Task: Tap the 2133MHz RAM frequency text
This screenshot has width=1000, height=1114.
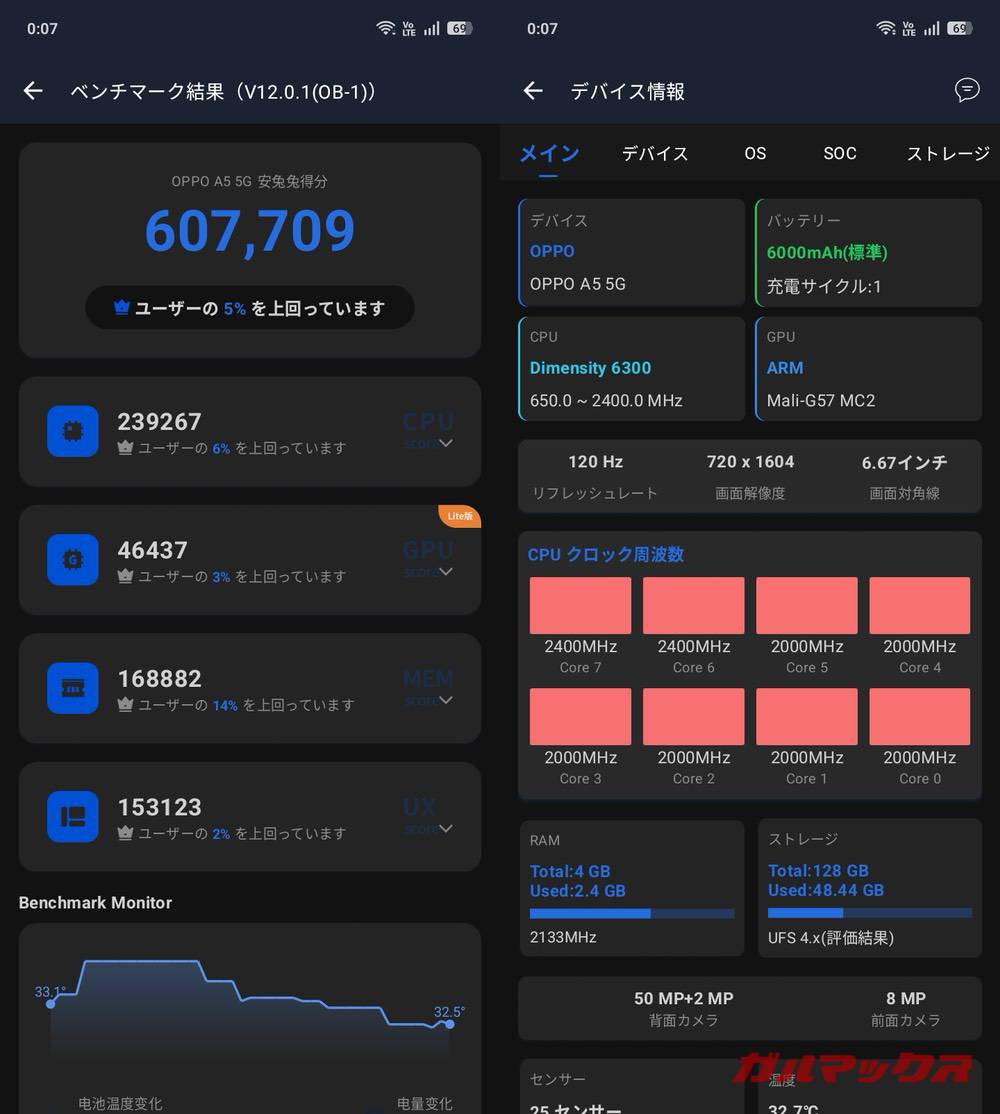Action: [563, 937]
